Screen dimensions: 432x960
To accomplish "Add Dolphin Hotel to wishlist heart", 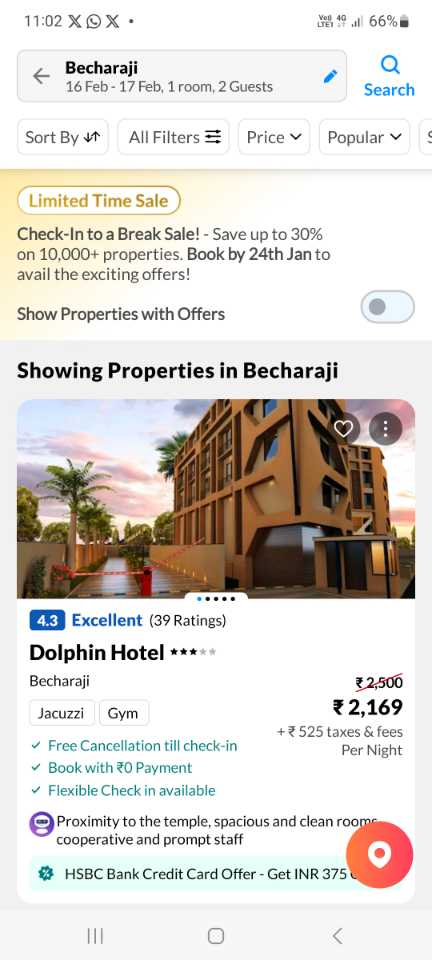I will (343, 429).
